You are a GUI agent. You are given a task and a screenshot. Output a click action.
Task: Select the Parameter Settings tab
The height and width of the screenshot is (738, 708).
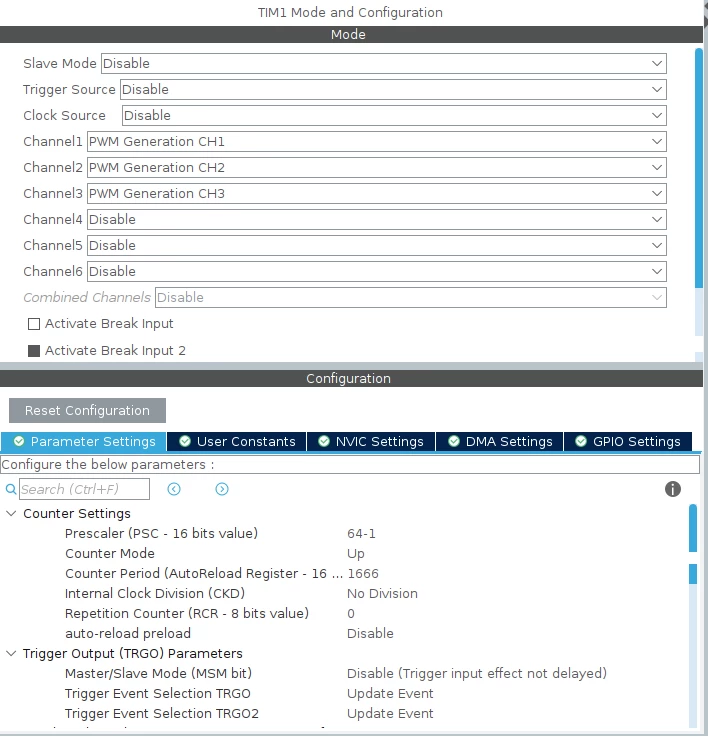(84, 441)
